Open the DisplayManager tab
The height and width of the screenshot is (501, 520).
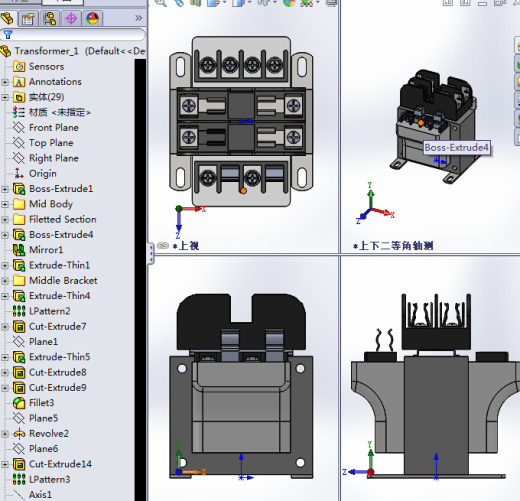point(92,18)
